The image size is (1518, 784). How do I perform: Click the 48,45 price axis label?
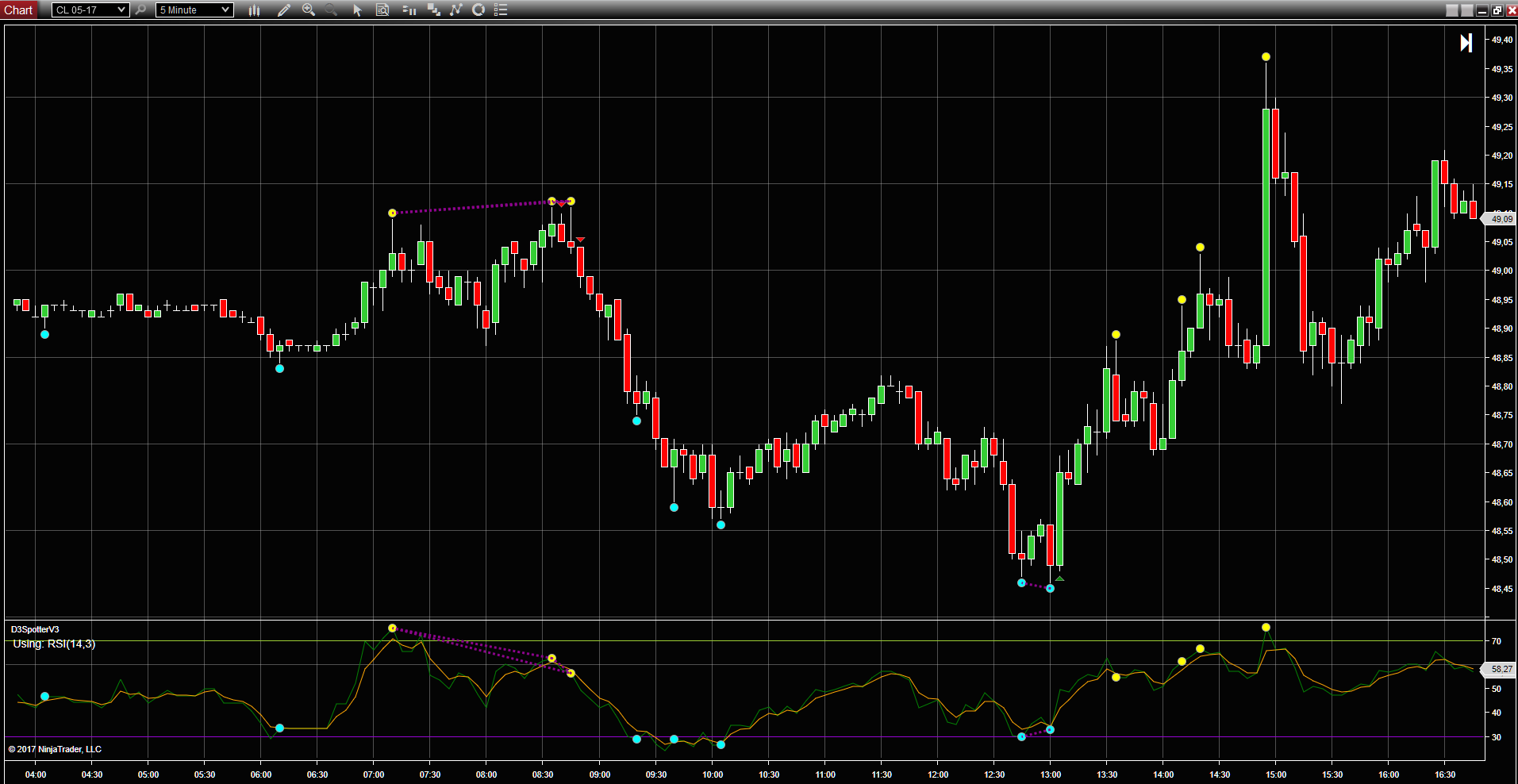pos(1501,589)
